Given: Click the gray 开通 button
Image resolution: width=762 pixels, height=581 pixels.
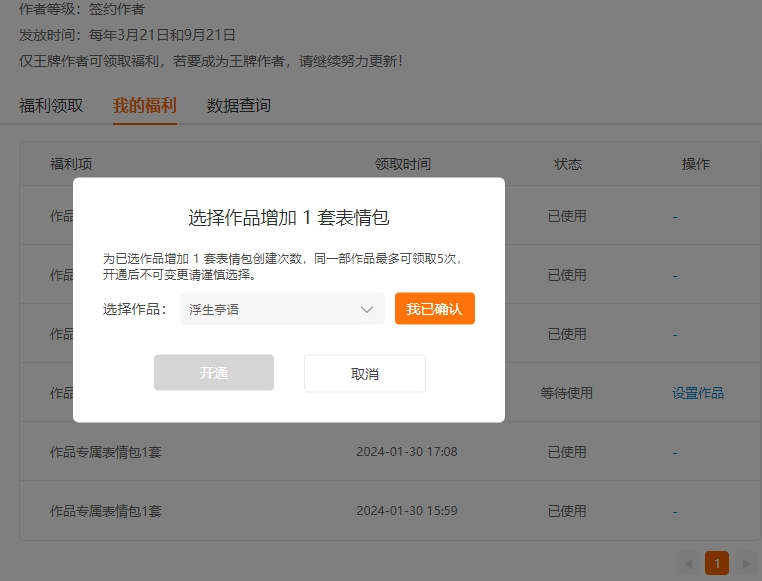Looking at the screenshot, I should pyautogui.click(x=213, y=373).
